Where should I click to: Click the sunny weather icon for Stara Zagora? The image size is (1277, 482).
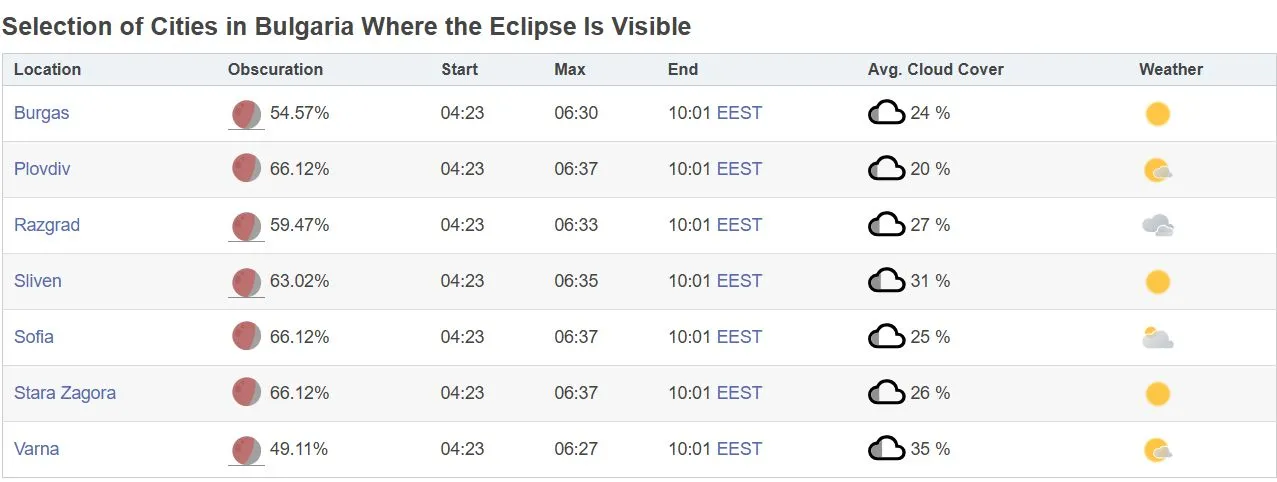tap(1157, 394)
